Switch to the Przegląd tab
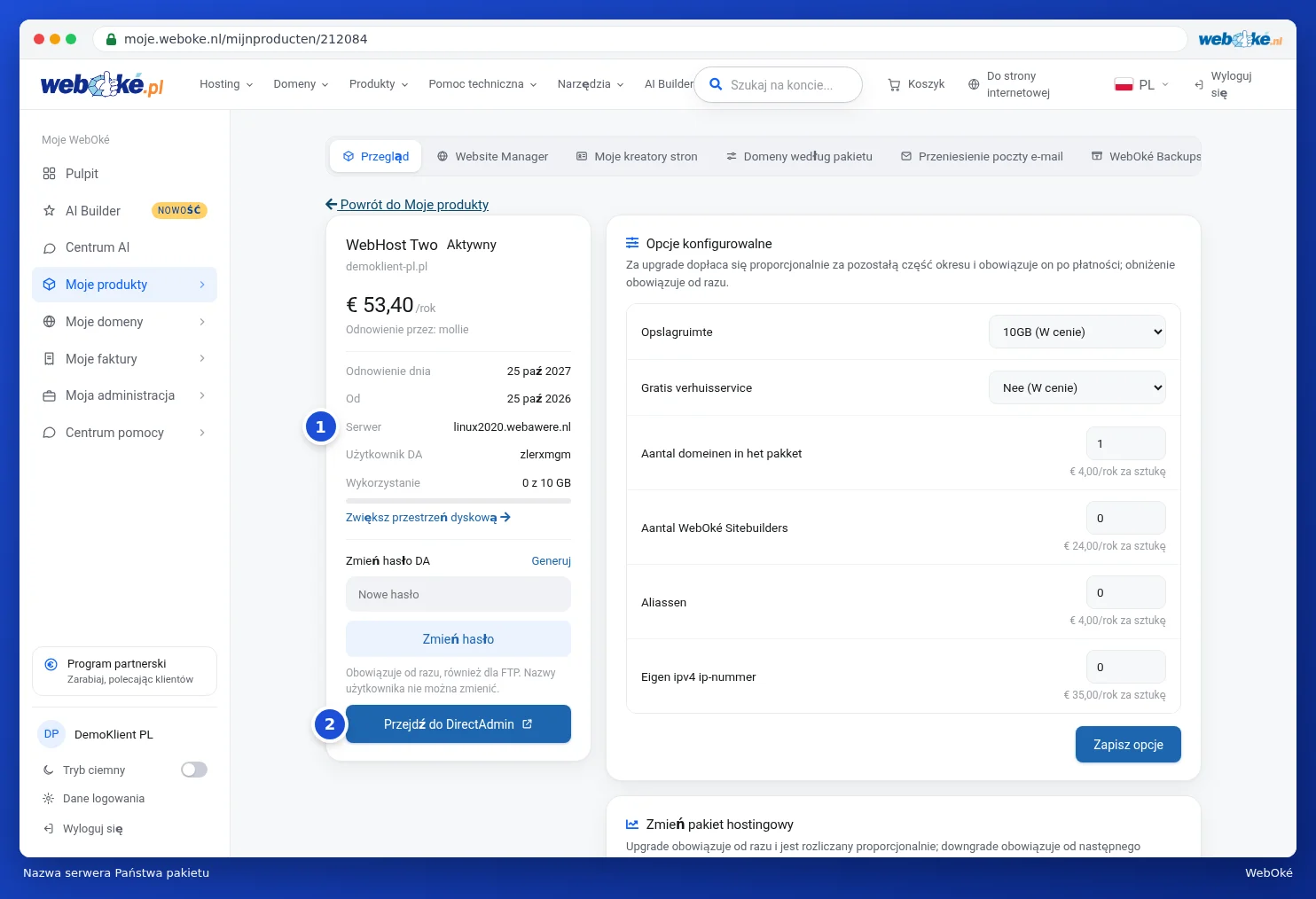The image size is (1316, 899). 376,156
